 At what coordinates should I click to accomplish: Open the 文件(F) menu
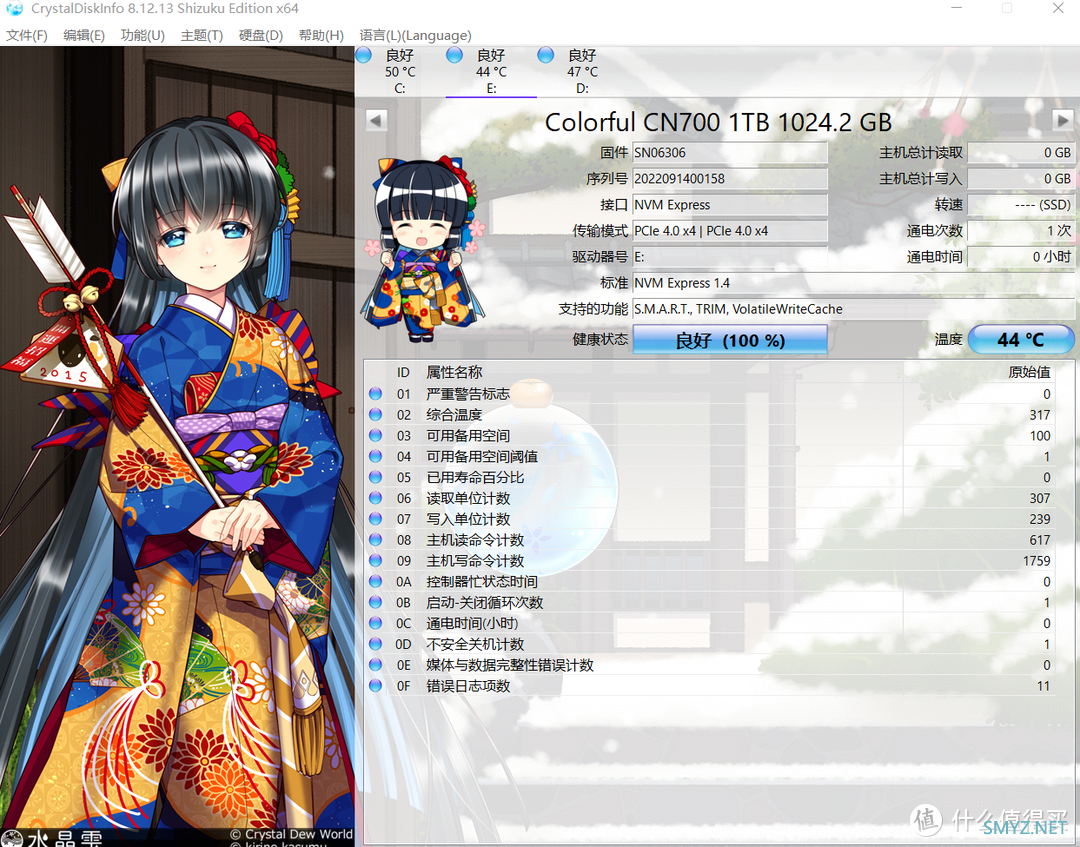click(27, 35)
